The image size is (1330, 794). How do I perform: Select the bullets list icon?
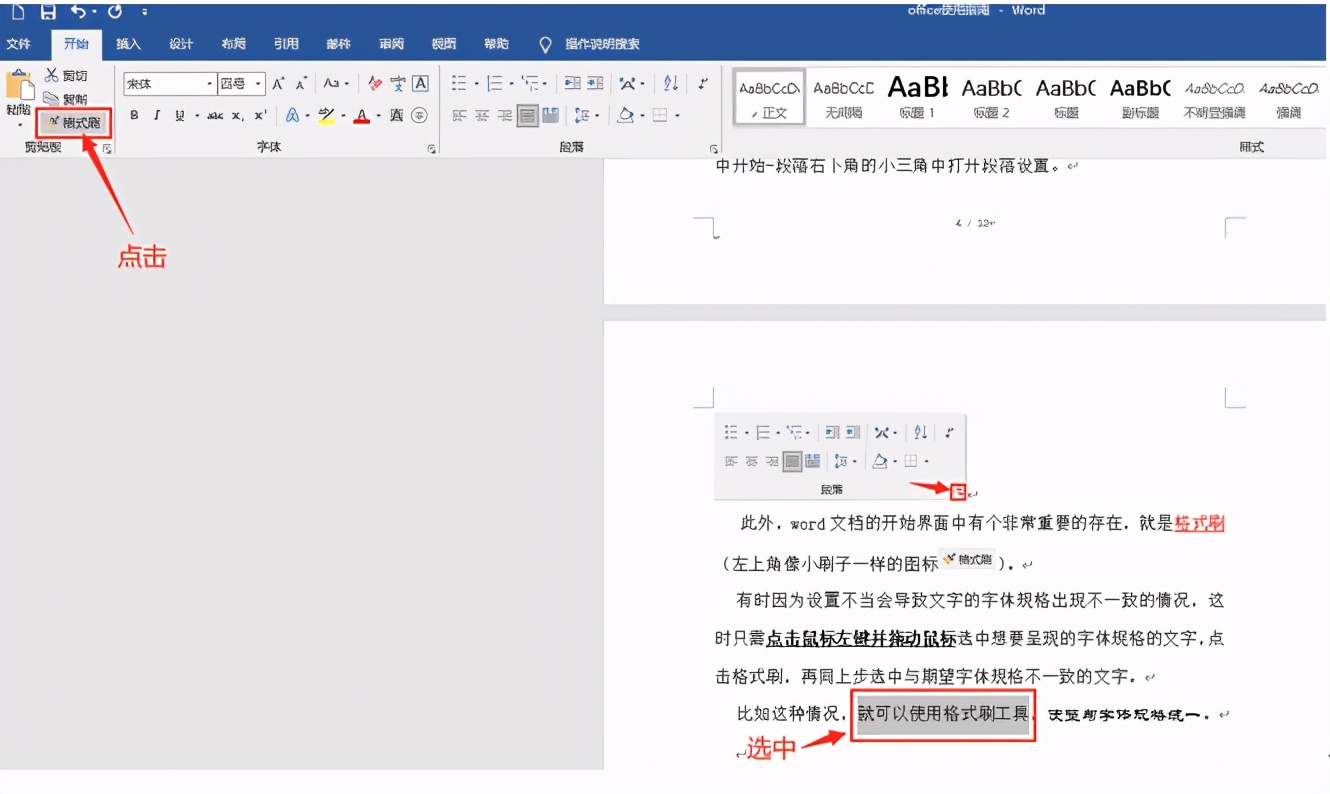(x=459, y=82)
